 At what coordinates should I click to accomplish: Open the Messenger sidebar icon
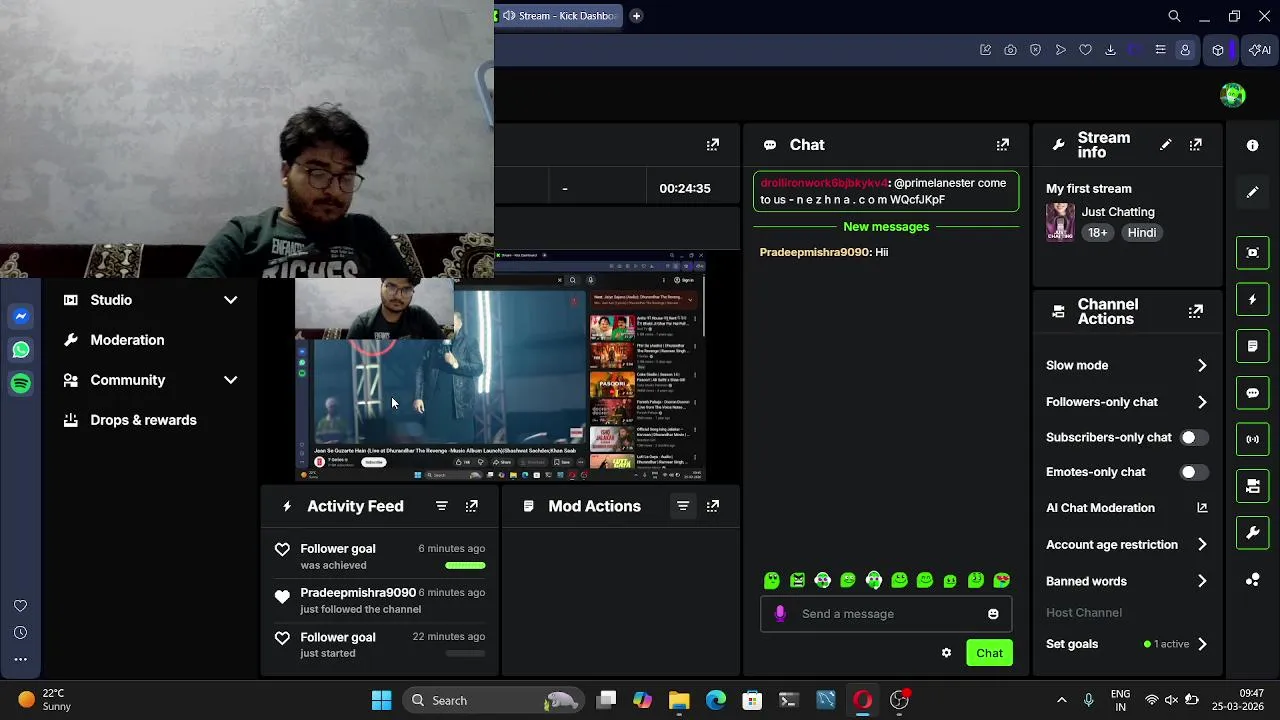coord(21,316)
